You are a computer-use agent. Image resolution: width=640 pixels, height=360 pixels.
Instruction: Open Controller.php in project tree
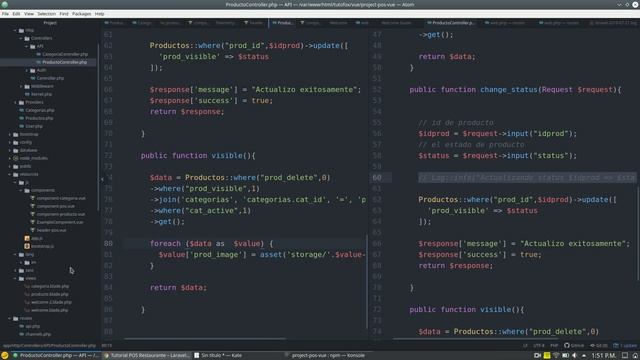point(50,78)
